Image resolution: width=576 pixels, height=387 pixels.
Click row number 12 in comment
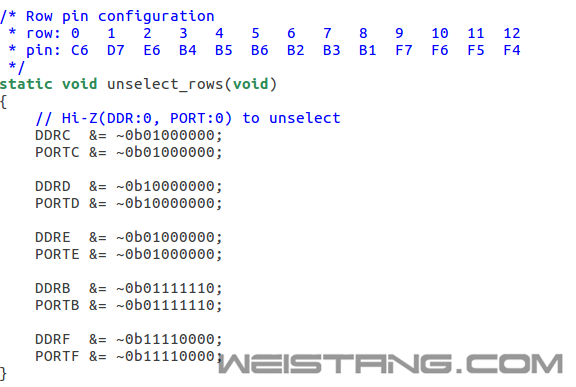point(512,33)
